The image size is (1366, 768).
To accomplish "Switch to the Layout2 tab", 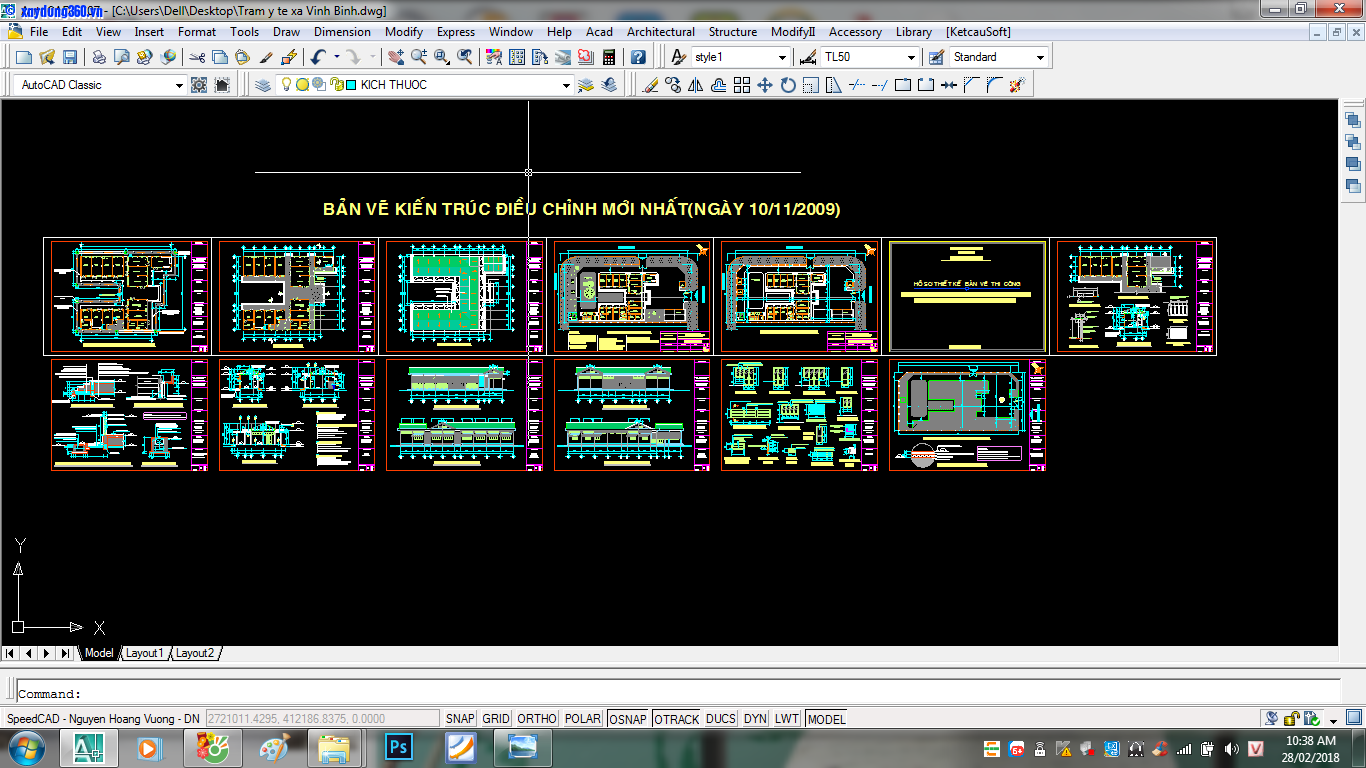I will point(195,653).
